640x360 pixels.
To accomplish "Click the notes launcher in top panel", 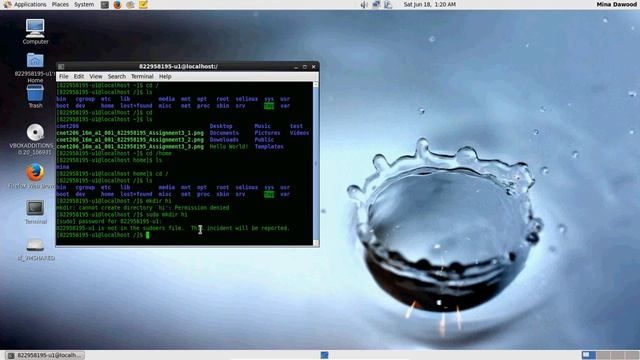I will click(x=143, y=4).
